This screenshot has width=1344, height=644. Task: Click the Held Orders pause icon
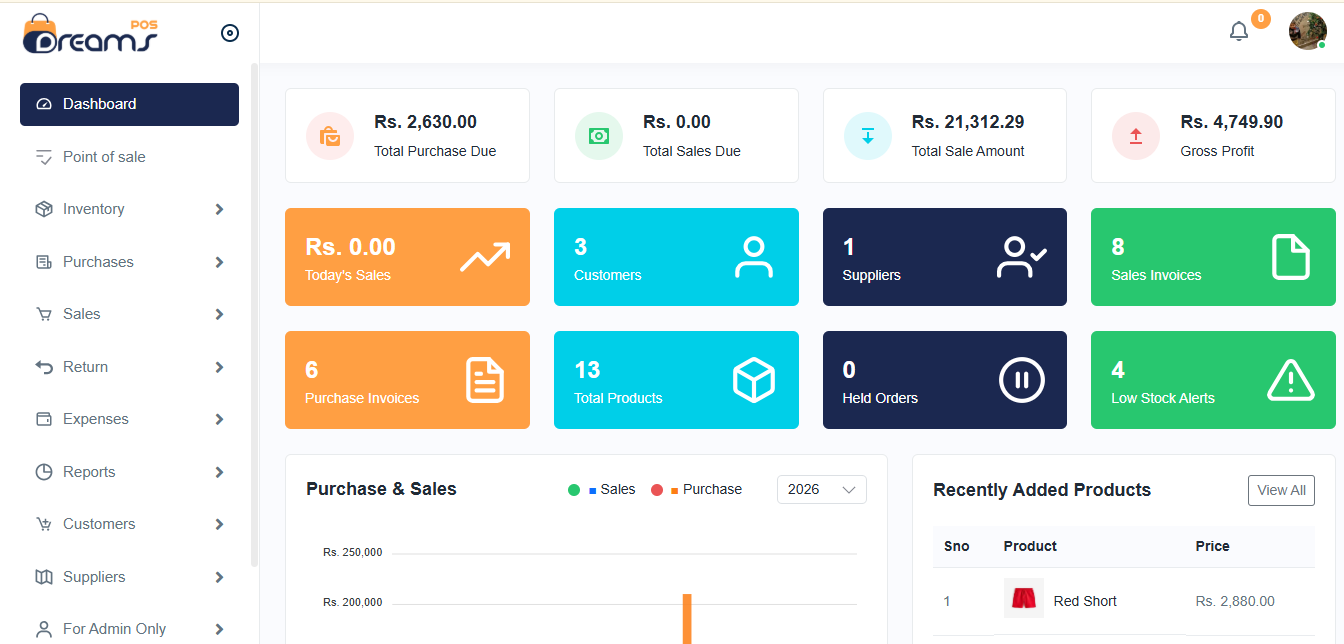[x=1022, y=380]
